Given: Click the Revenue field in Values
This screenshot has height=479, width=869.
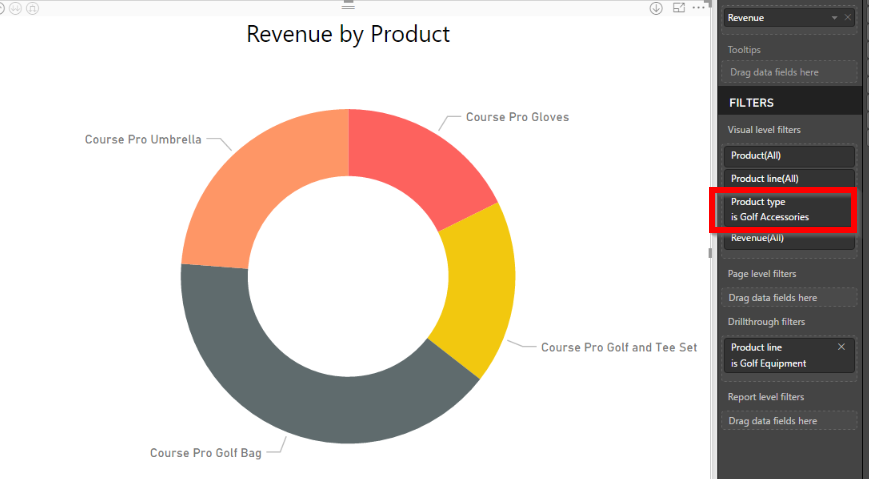Looking at the screenshot, I should point(789,18).
